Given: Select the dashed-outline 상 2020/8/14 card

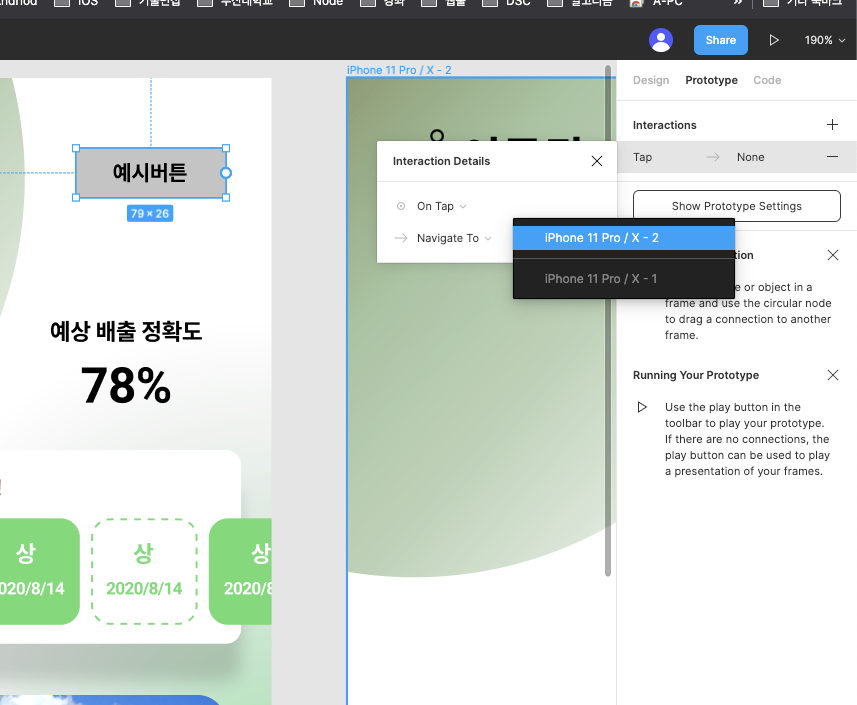Looking at the screenshot, I should (x=144, y=571).
